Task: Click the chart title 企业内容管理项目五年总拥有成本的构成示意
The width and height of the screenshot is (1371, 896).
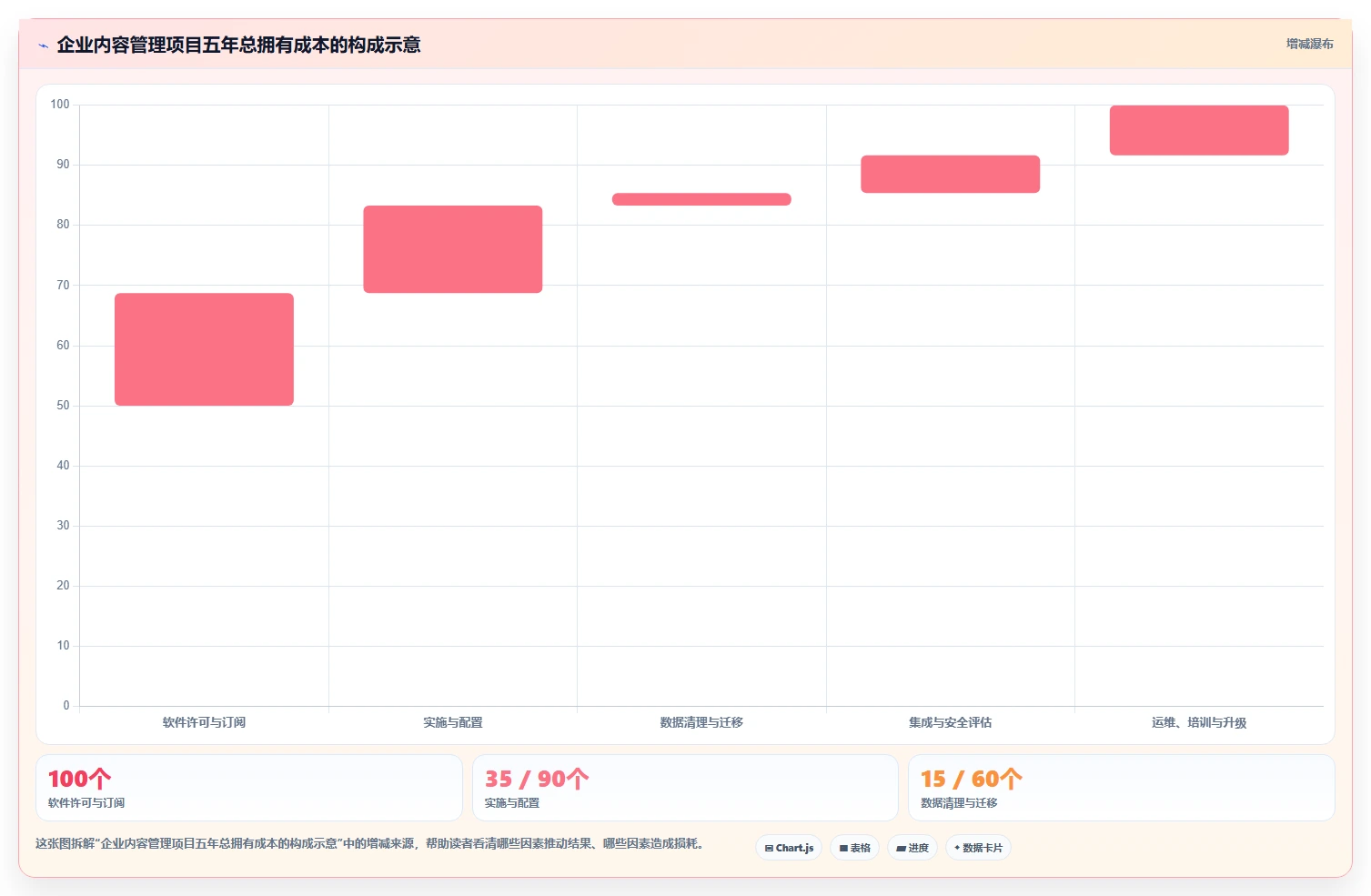Action: (238, 45)
